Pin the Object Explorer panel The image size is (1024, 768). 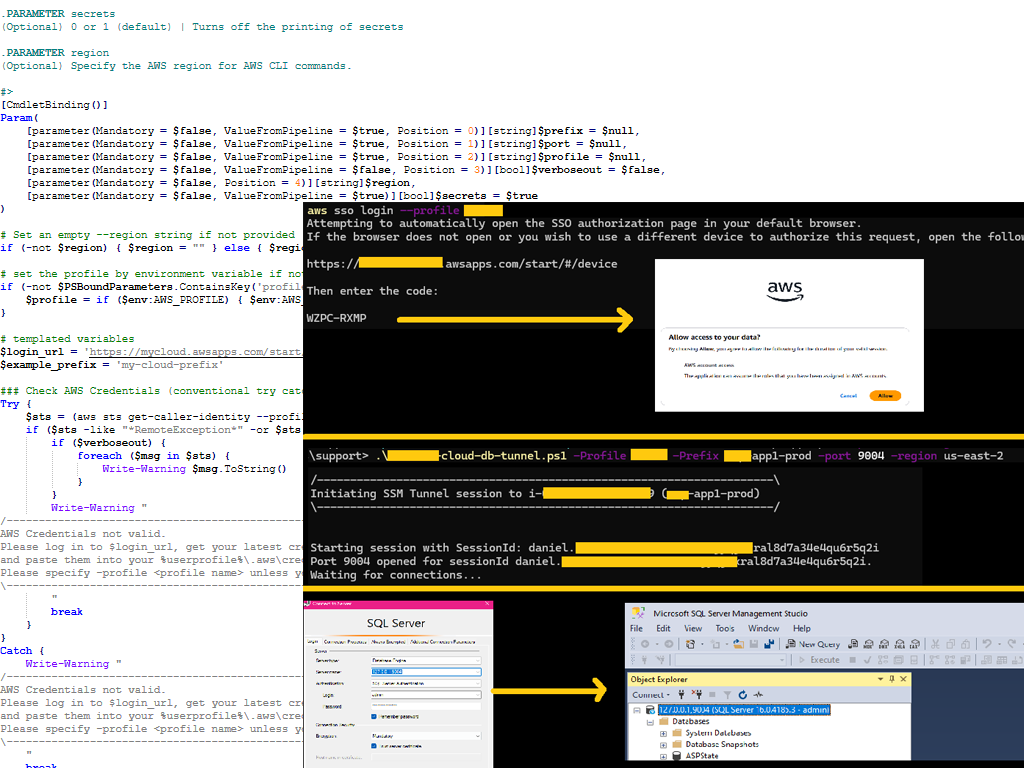click(891, 679)
